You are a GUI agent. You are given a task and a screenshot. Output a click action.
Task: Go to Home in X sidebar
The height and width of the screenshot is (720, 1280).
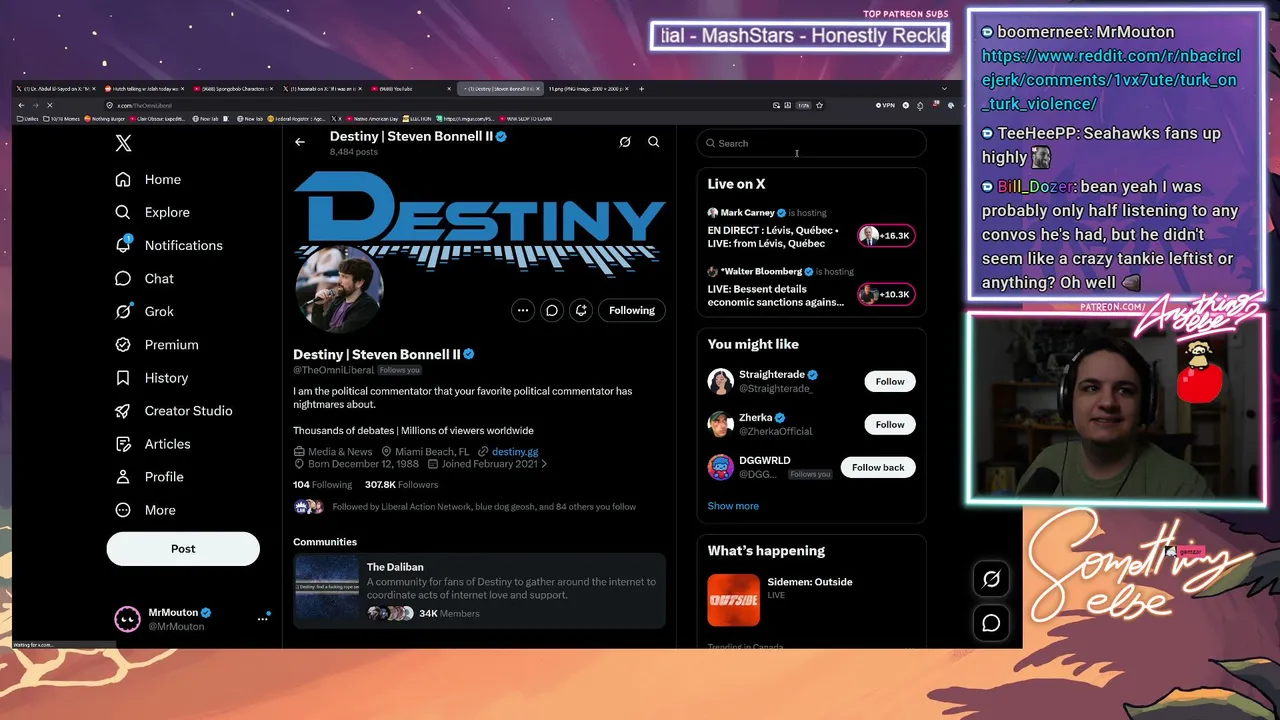[148, 179]
